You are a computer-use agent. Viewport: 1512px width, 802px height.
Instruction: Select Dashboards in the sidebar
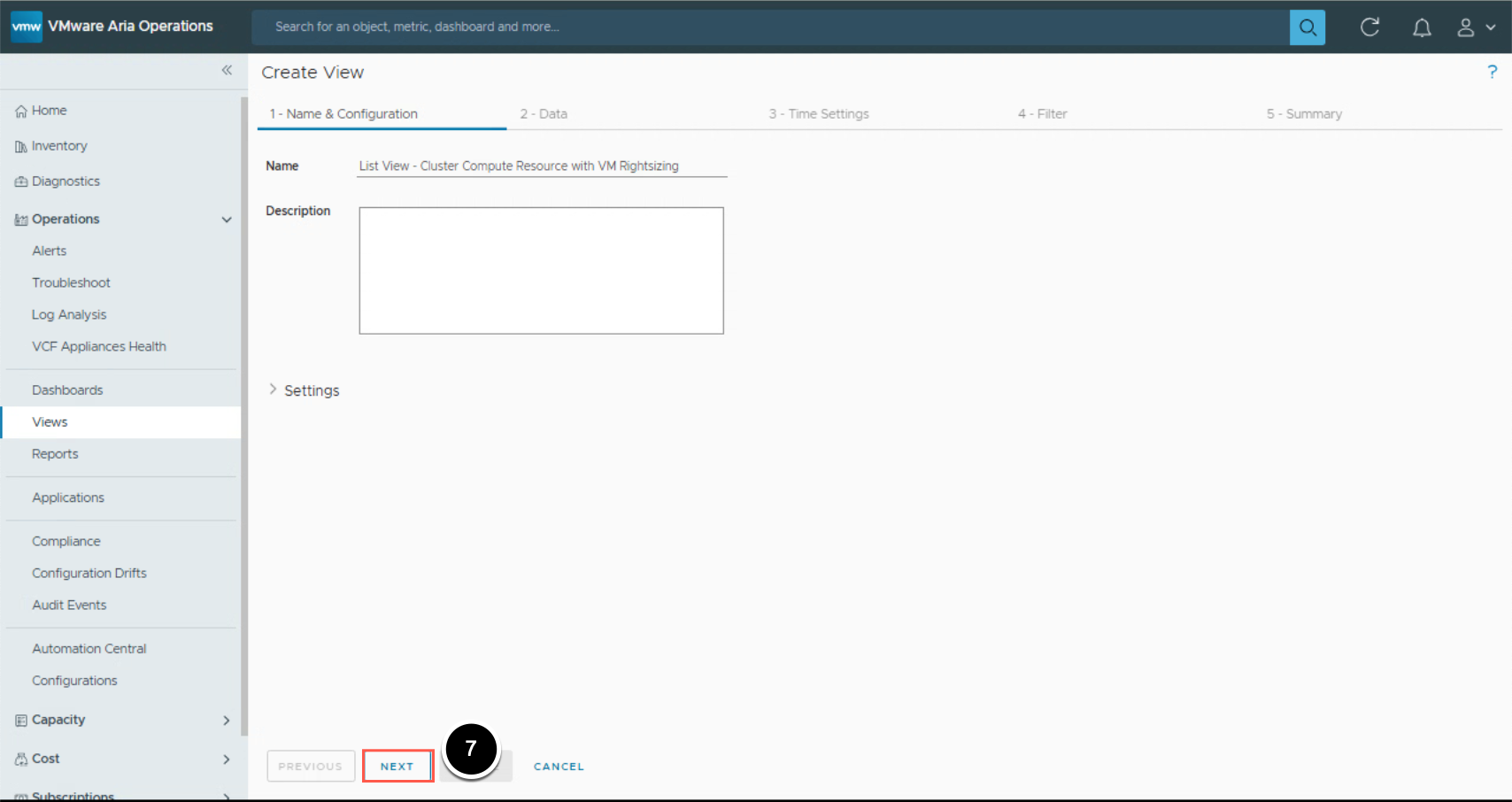coord(67,390)
